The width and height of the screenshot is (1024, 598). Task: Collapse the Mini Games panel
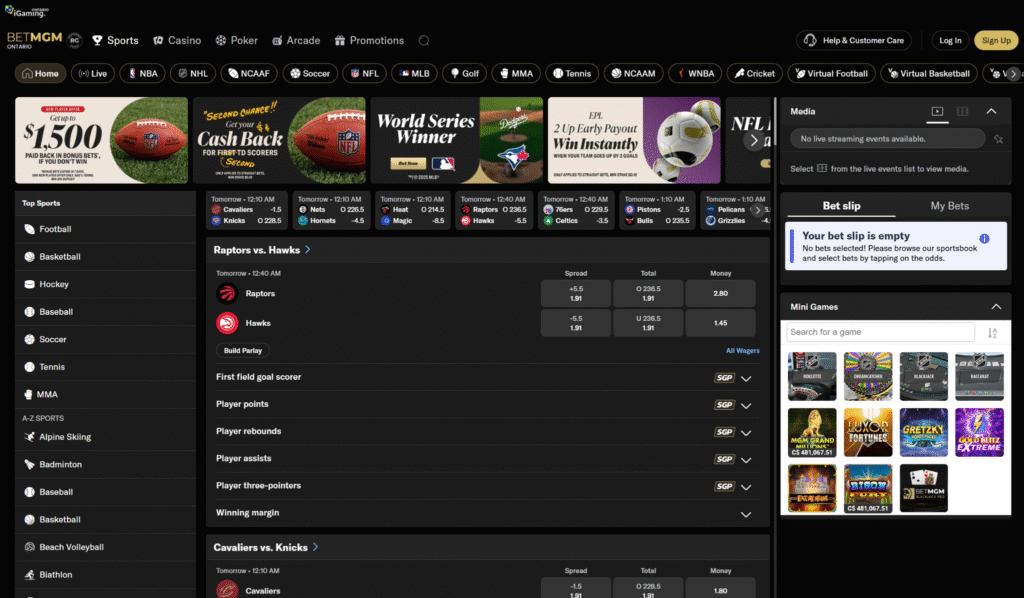[995, 307]
